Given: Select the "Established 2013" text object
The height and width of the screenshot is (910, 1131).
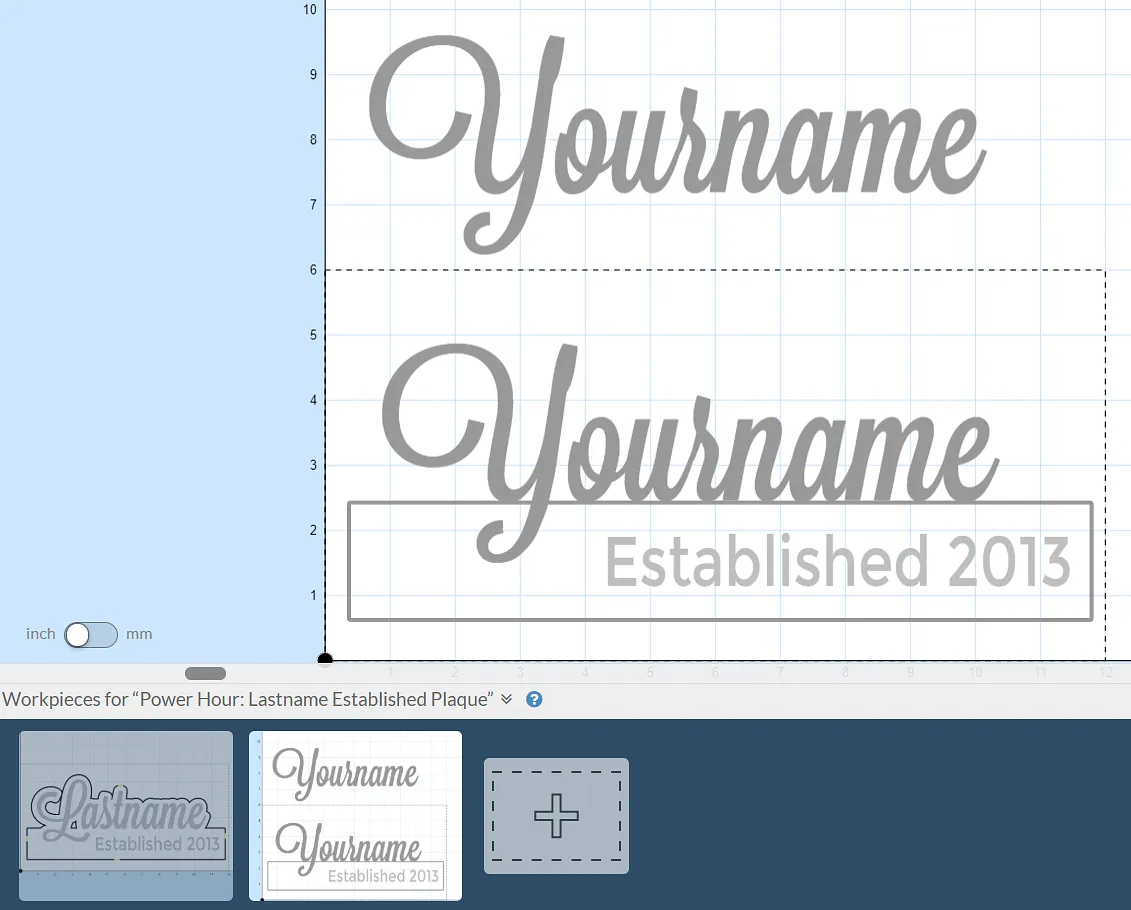Looking at the screenshot, I should [x=837, y=563].
